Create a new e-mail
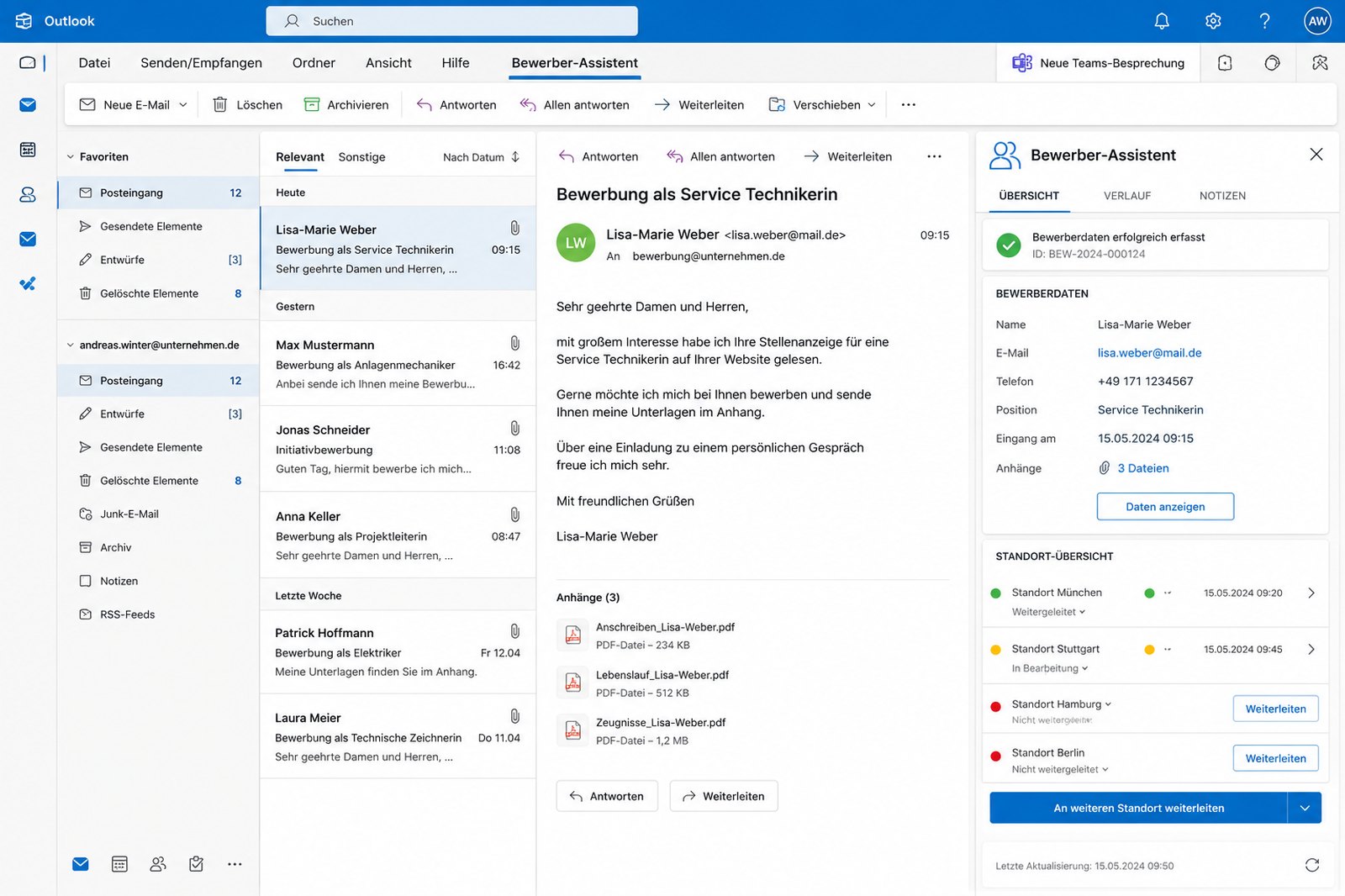This screenshot has height=896, width=1345. click(x=124, y=105)
